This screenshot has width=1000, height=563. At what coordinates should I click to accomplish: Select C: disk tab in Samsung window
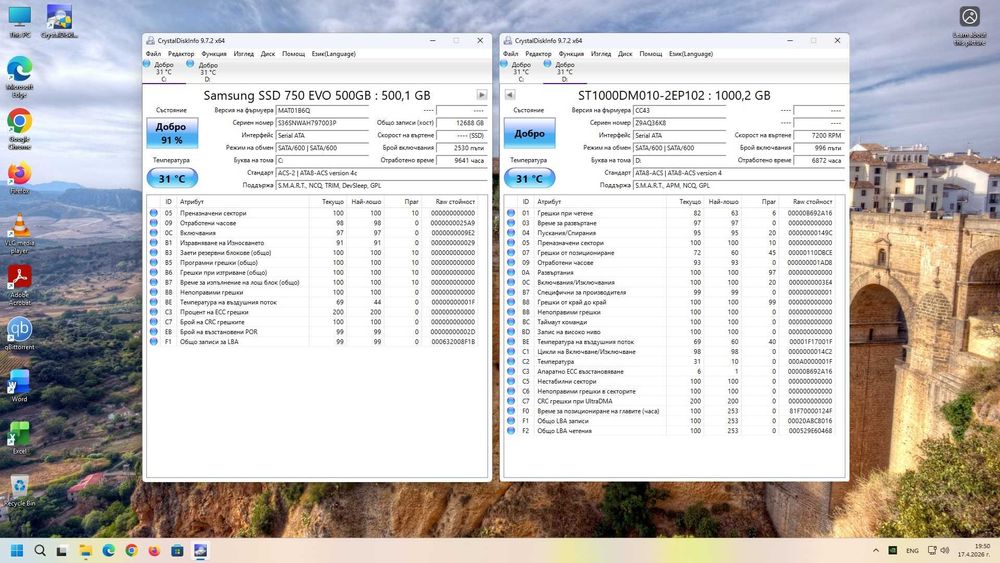164,71
